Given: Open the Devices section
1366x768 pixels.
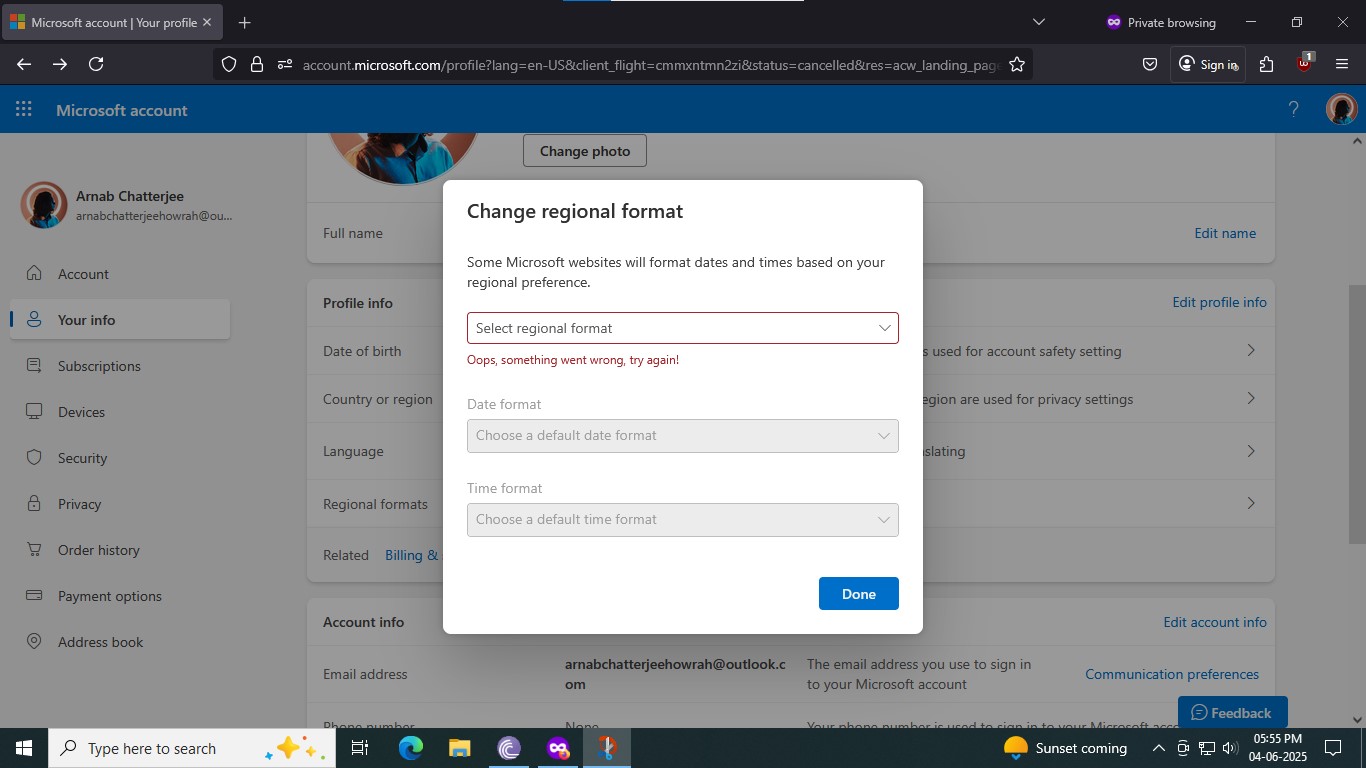Looking at the screenshot, I should [x=80, y=412].
